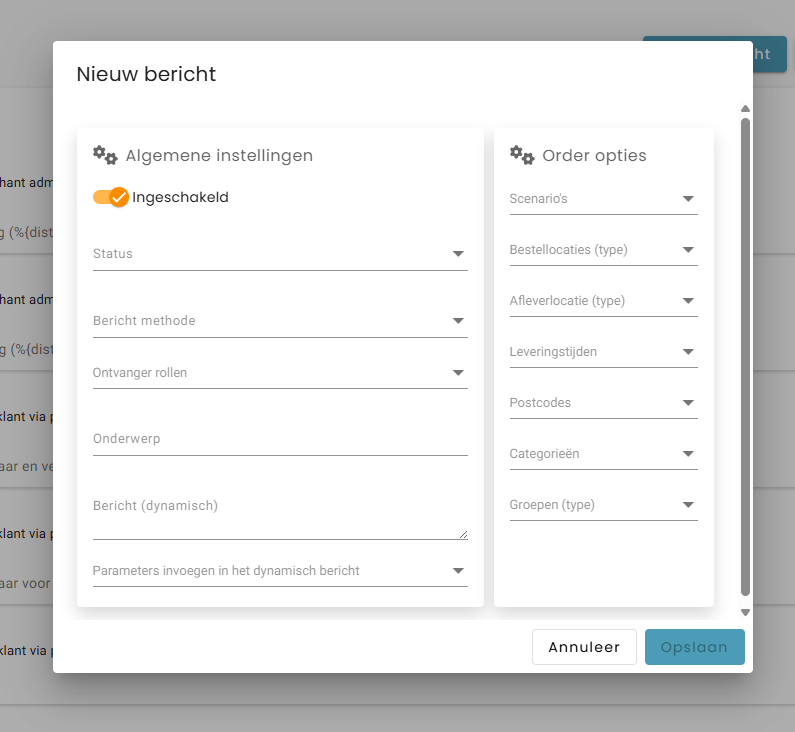Screen dimensions: 795x732
Task: Click the gears icon beside Order opties
Action: tap(522, 154)
